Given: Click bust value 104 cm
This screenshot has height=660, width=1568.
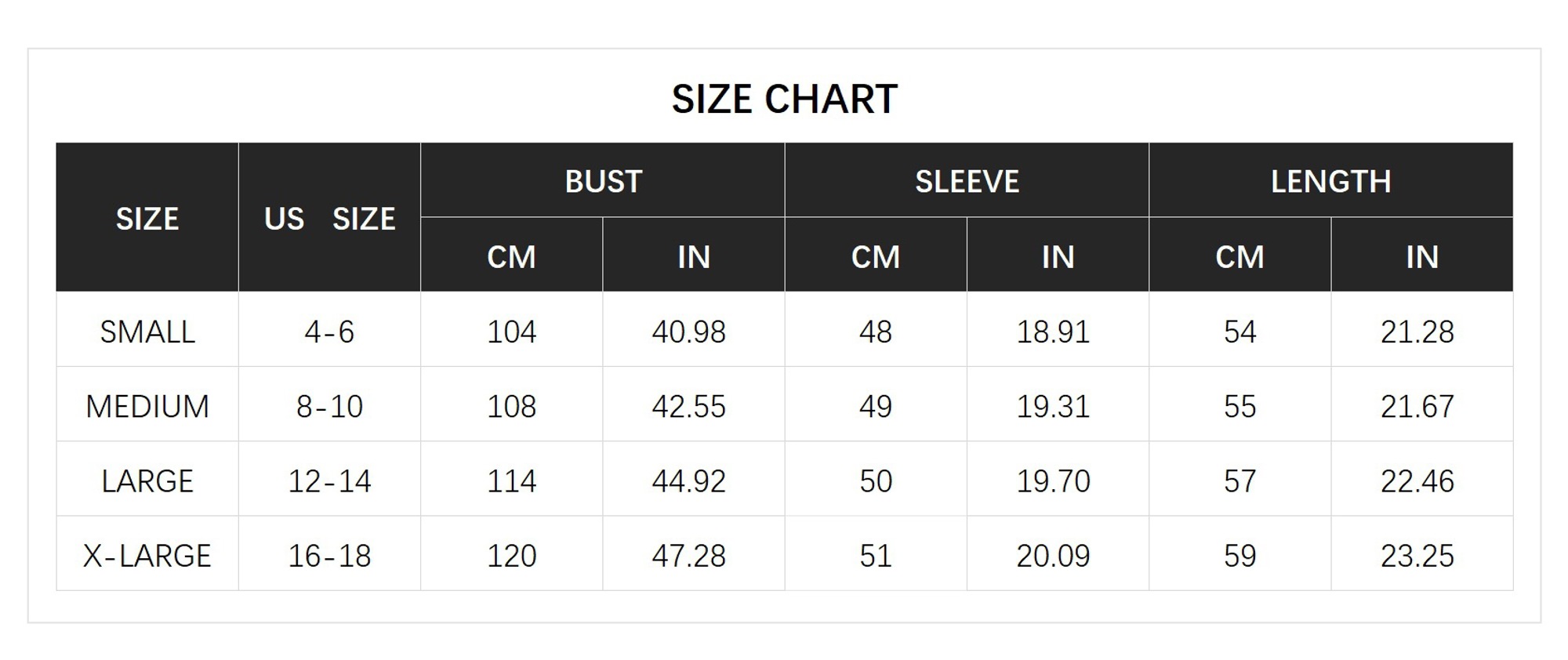Looking at the screenshot, I should click(512, 332).
